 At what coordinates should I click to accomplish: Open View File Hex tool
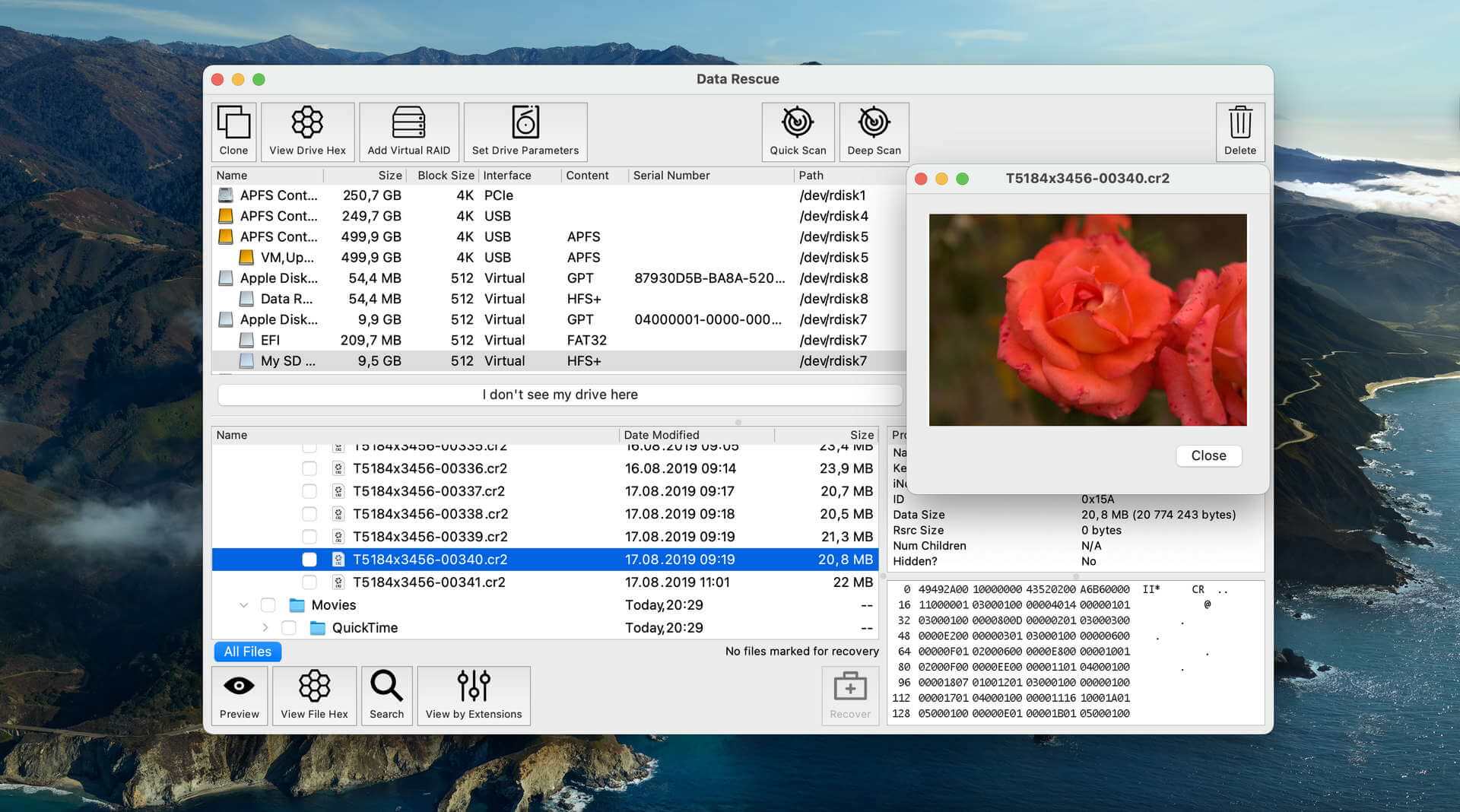(x=314, y=696)
